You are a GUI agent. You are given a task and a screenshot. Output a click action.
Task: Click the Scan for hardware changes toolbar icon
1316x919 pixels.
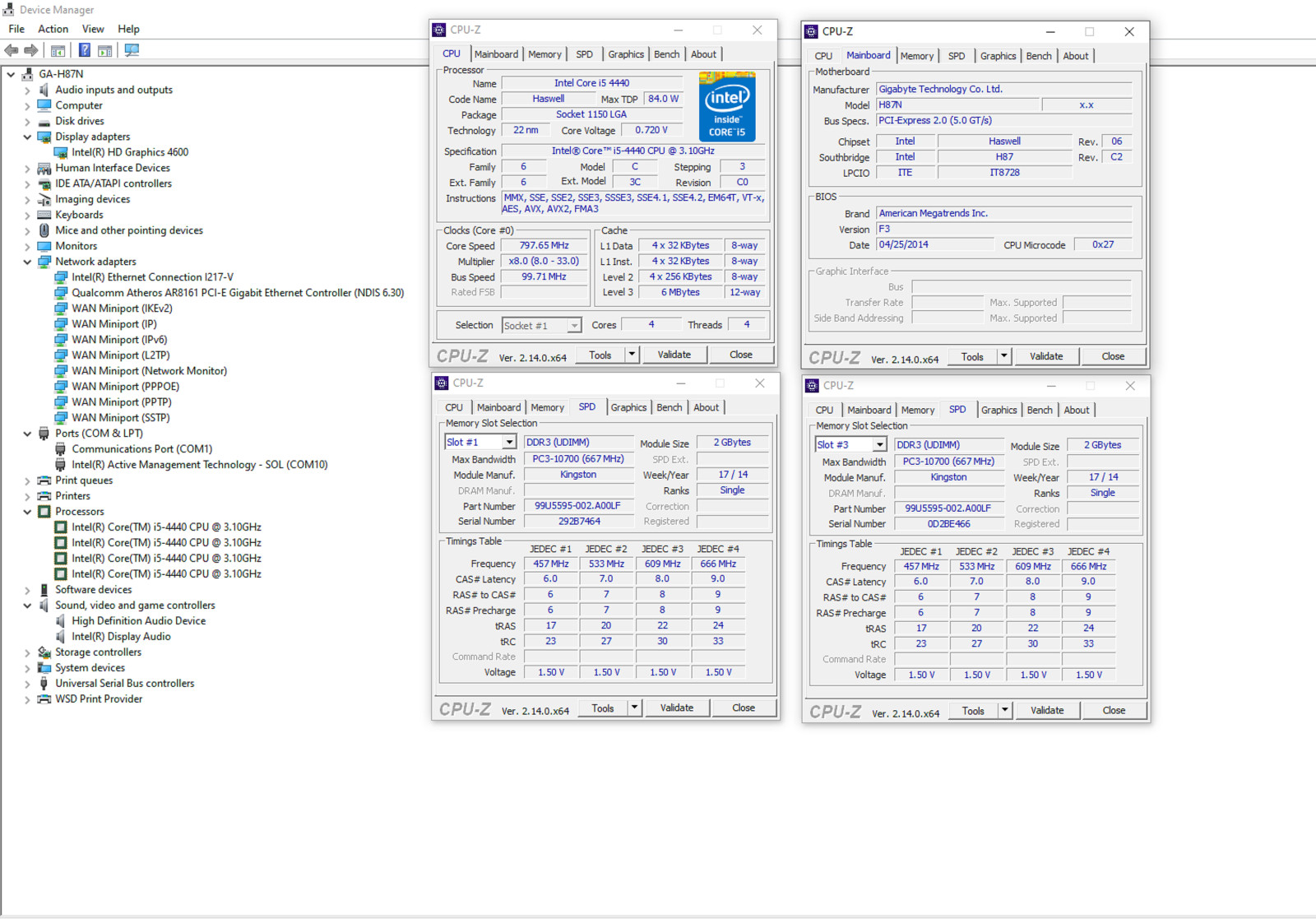[132, 50]
